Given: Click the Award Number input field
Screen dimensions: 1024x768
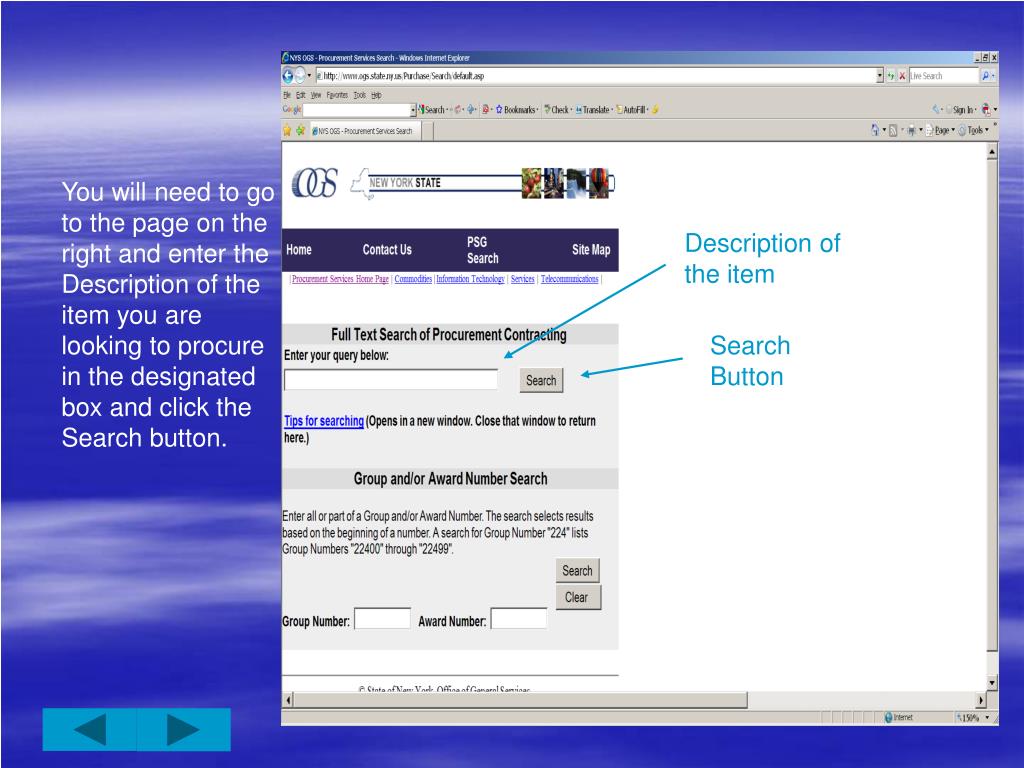Looking at the screenshot, I should coord(519,618).
